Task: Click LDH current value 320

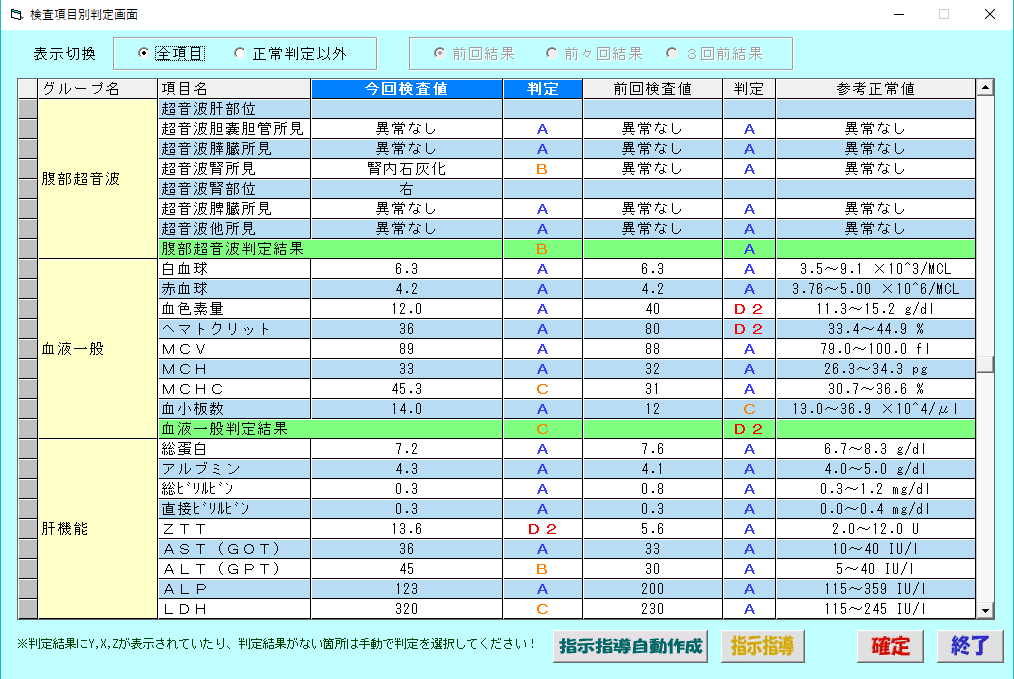Action: 407,609
